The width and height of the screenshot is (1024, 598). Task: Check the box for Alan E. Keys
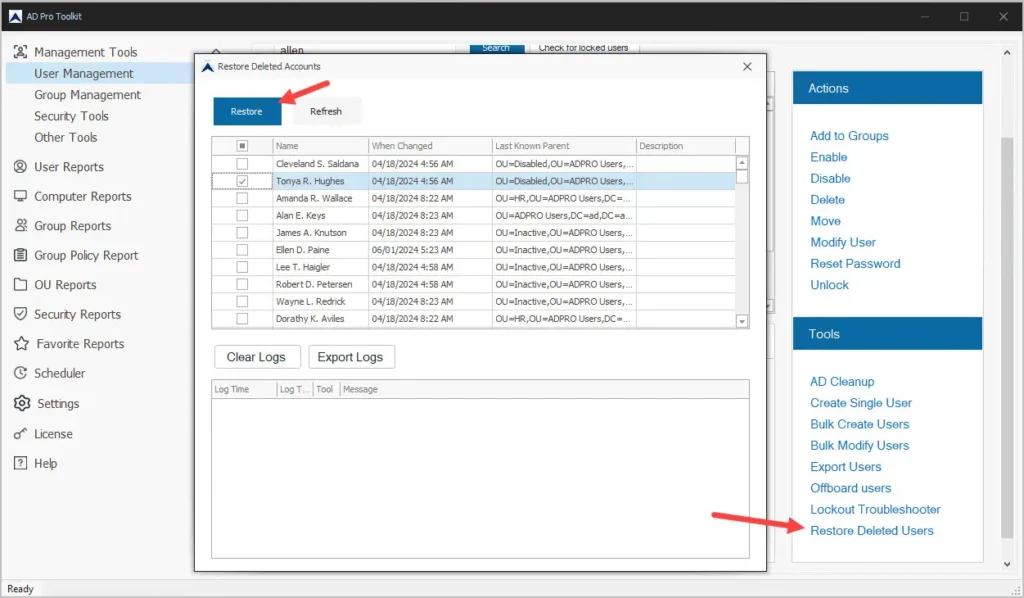242,215
